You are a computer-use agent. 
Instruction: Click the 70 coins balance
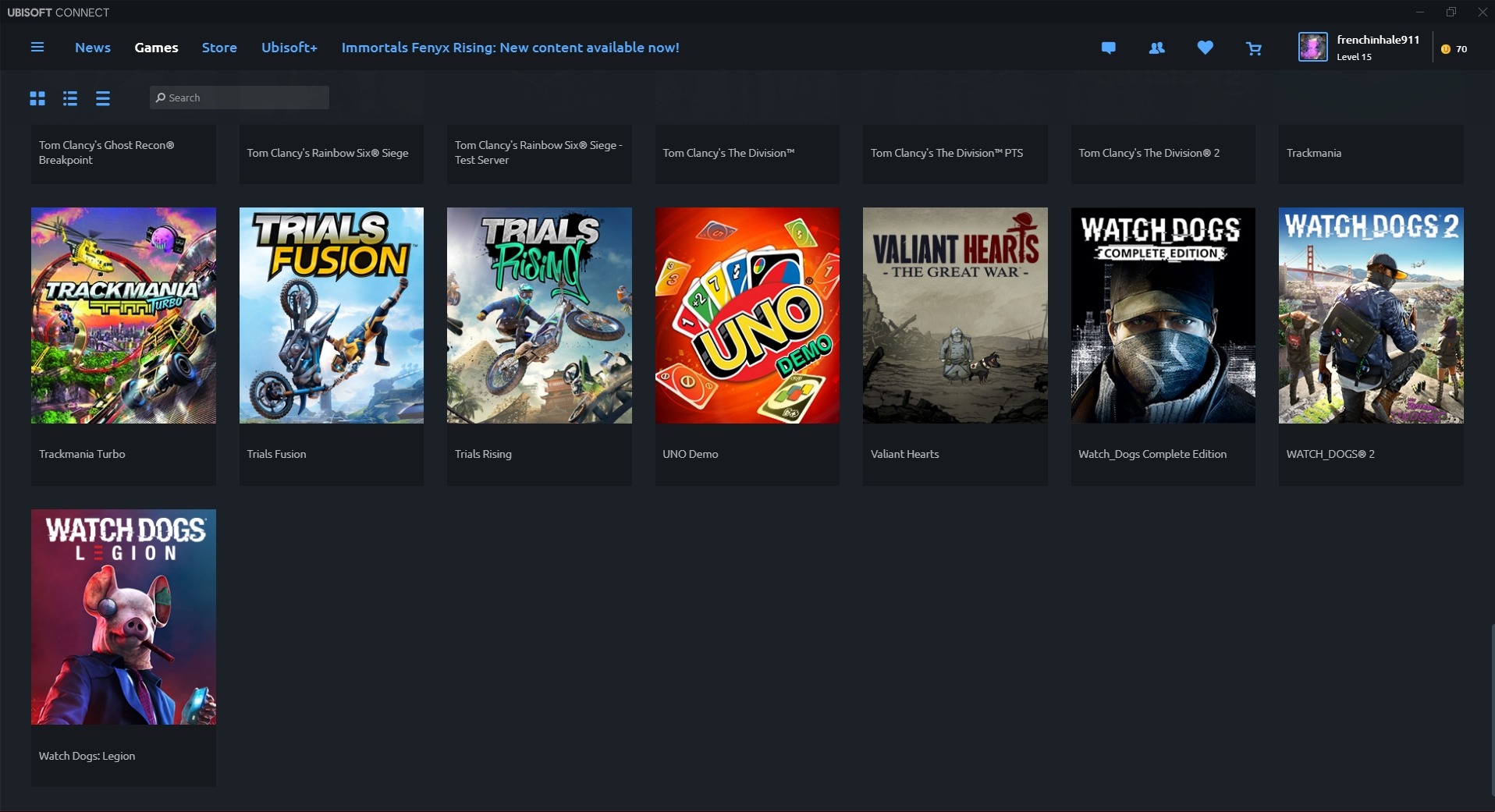coord(1461,49)
